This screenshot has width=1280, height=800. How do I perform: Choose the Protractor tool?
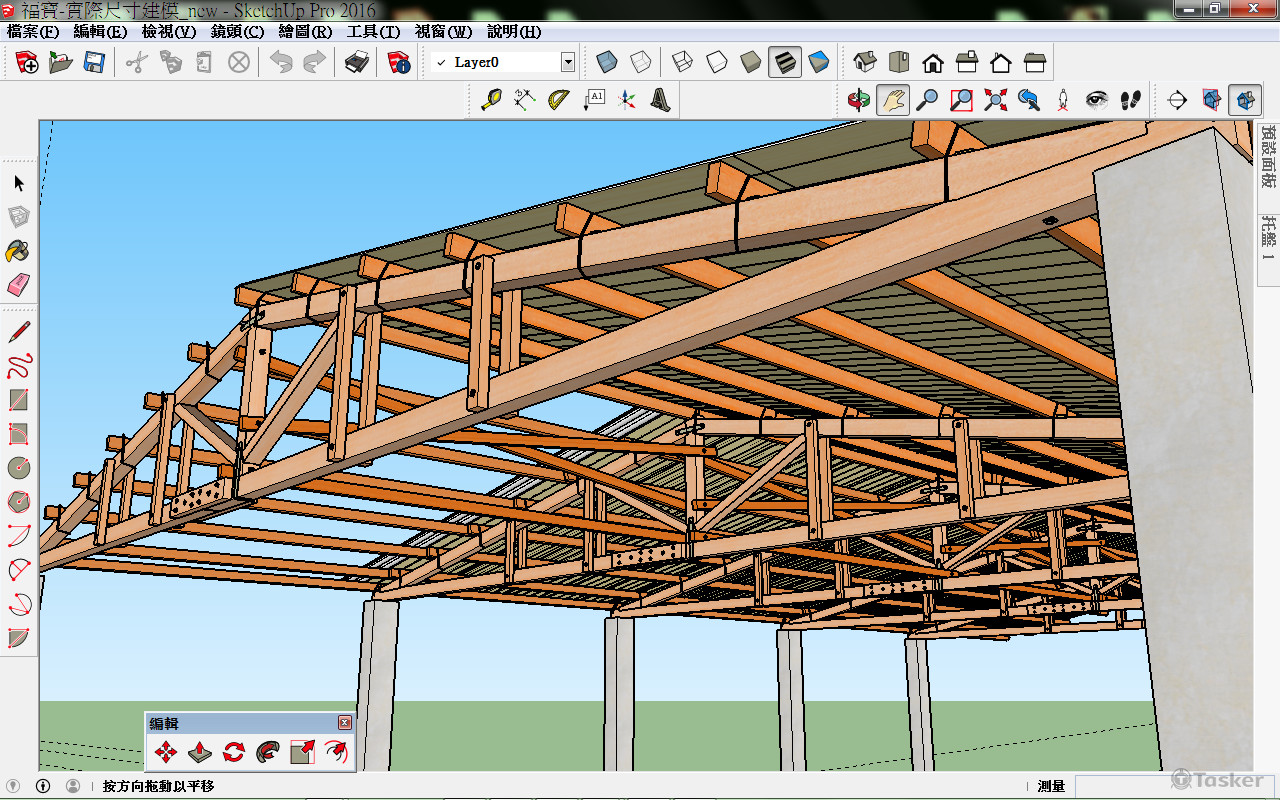tap(559, 99)
